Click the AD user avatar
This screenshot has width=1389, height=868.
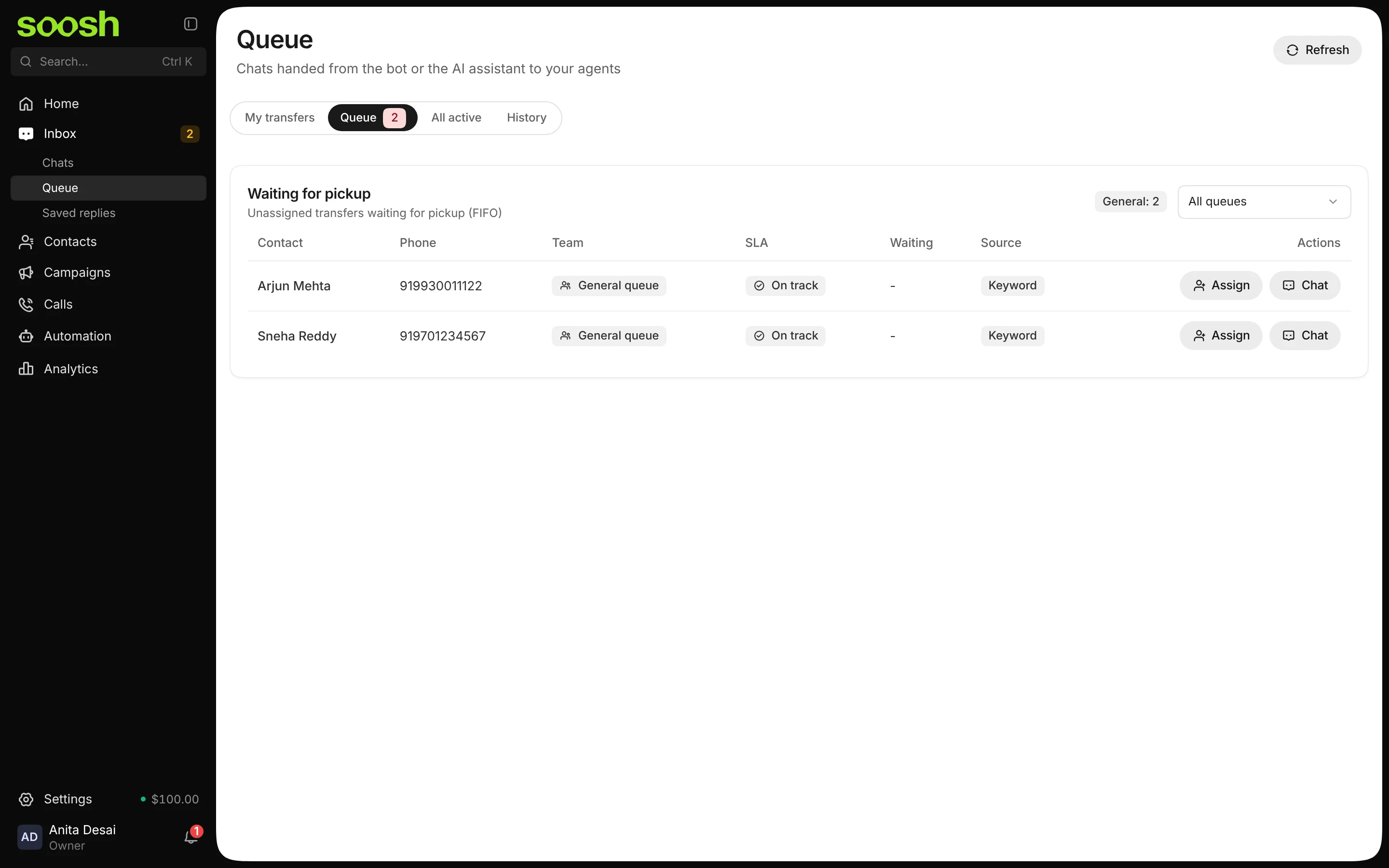[x=29, y=837]
